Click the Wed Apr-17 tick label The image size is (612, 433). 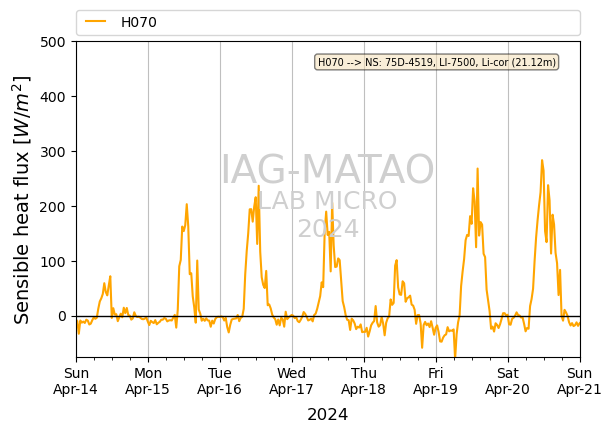(x=292, y=381)
